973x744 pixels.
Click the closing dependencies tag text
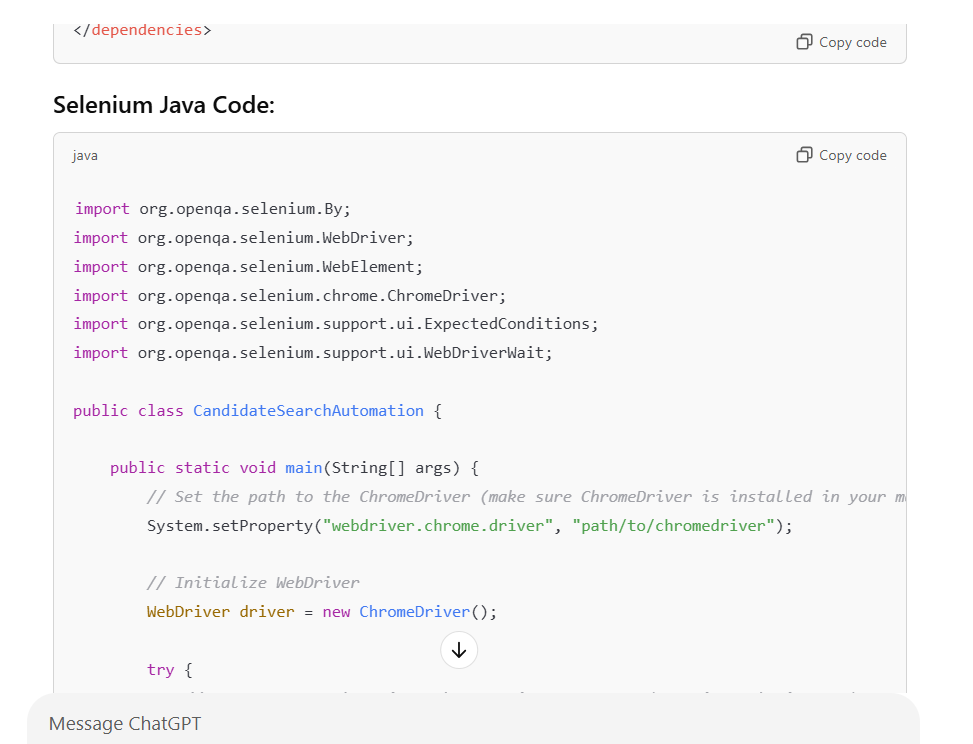[x=142, y=30]
